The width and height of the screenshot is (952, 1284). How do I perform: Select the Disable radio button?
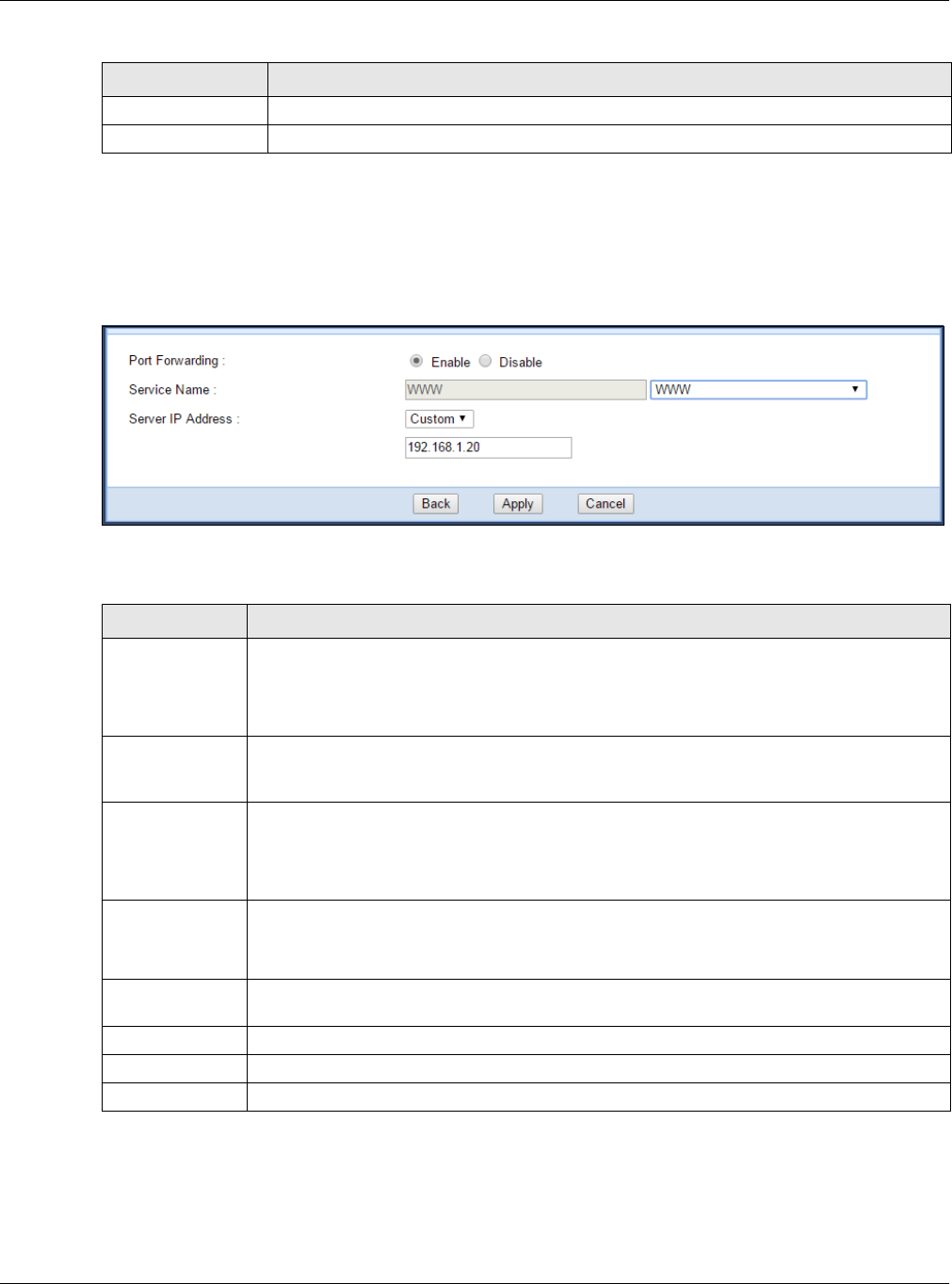485,361
